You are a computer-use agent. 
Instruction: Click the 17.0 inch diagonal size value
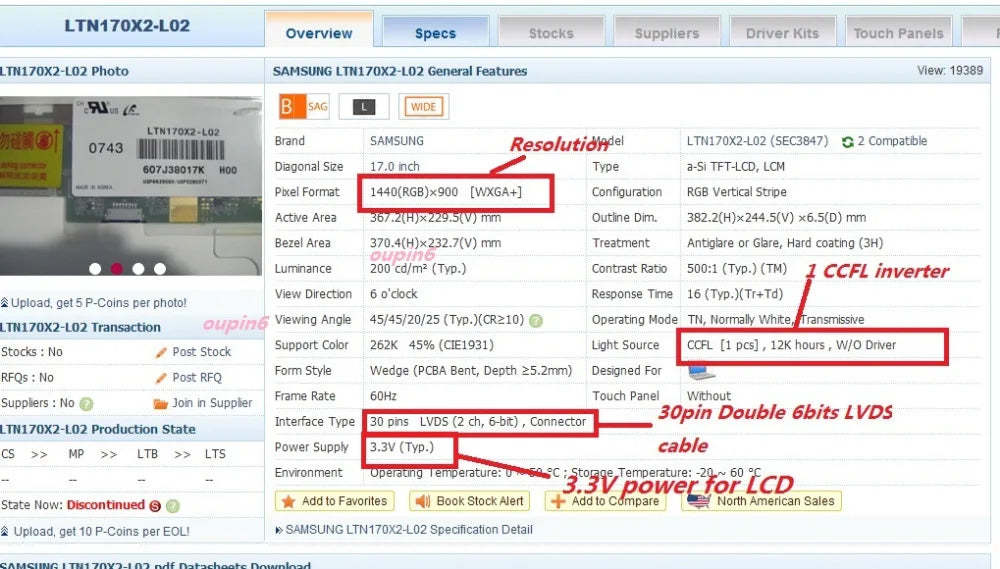coord(395,166)
